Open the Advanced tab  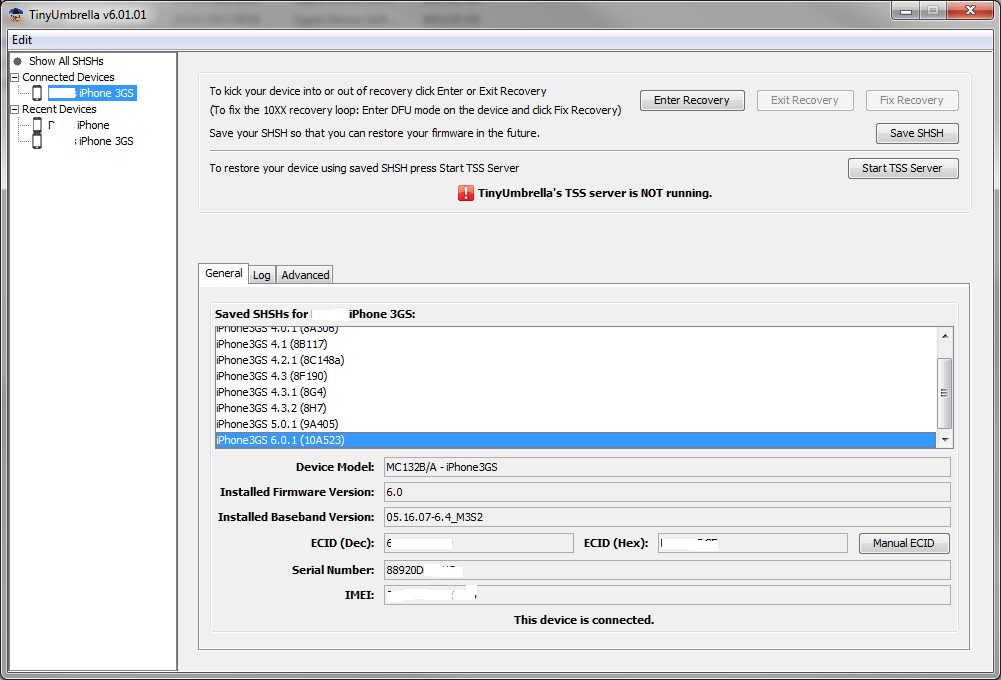pos(305,275)
